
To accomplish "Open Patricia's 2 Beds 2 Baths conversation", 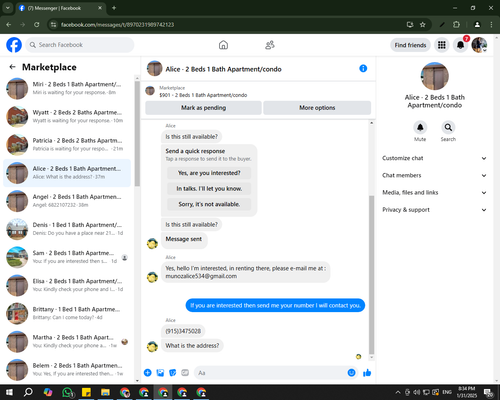I will click(x=67, y=145).
